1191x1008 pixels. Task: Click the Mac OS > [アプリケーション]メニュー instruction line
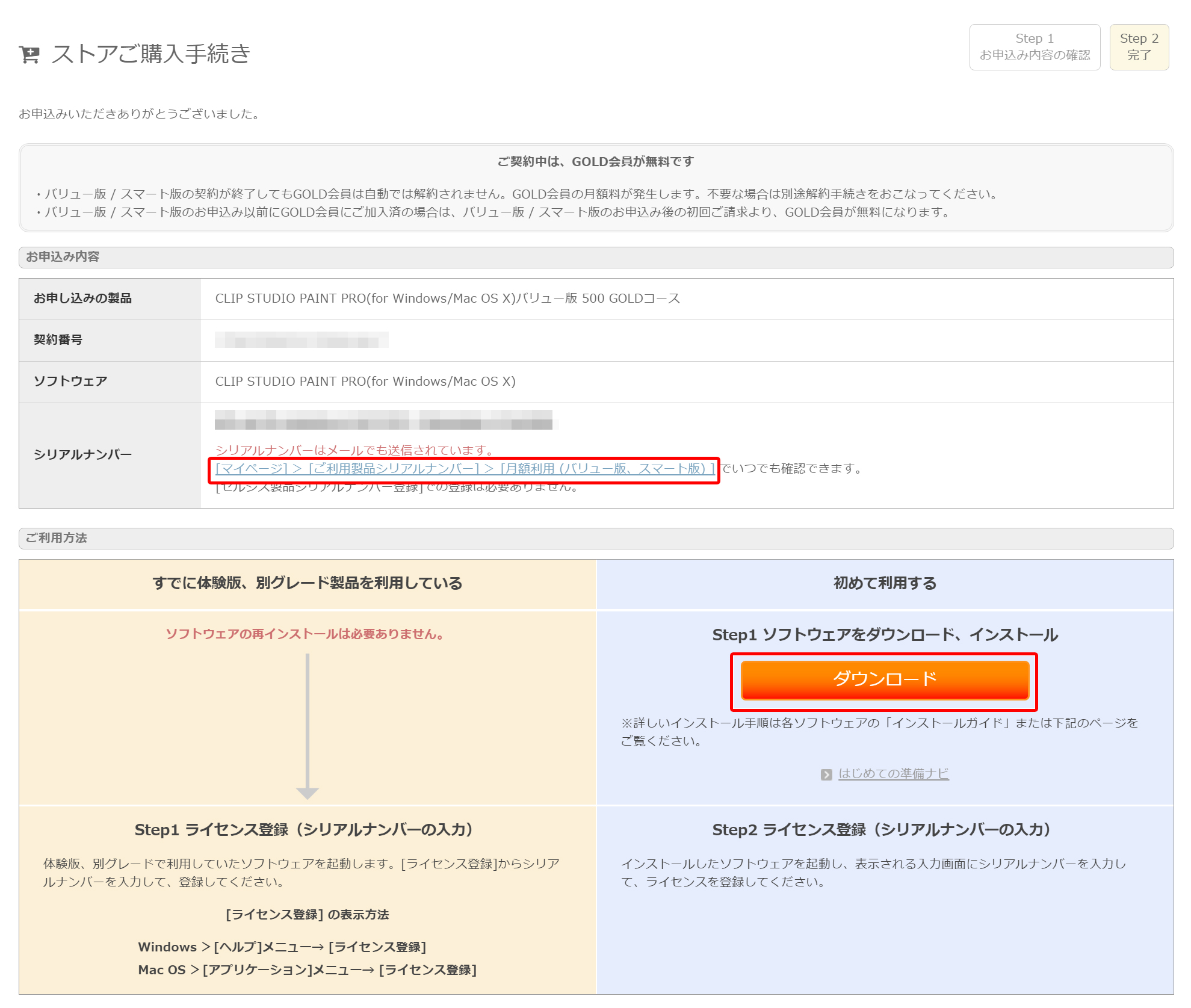click(307, 970)
